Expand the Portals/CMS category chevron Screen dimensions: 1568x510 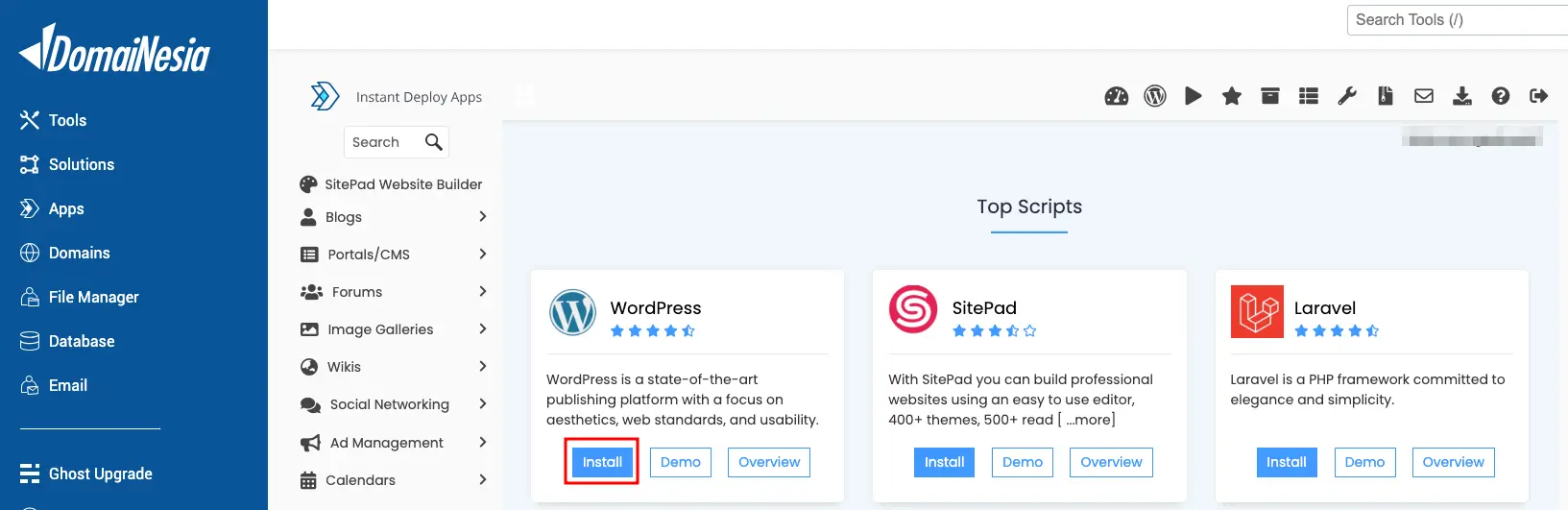(483, 254)
